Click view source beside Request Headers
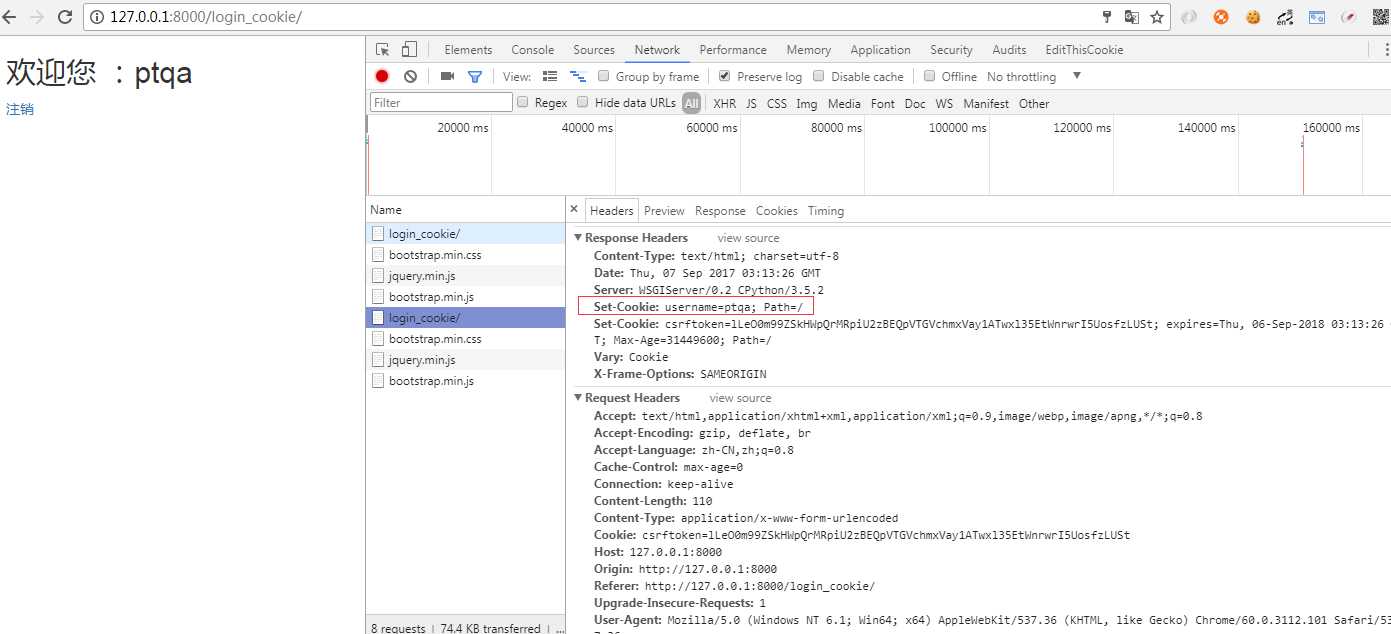 coord(740,398)
